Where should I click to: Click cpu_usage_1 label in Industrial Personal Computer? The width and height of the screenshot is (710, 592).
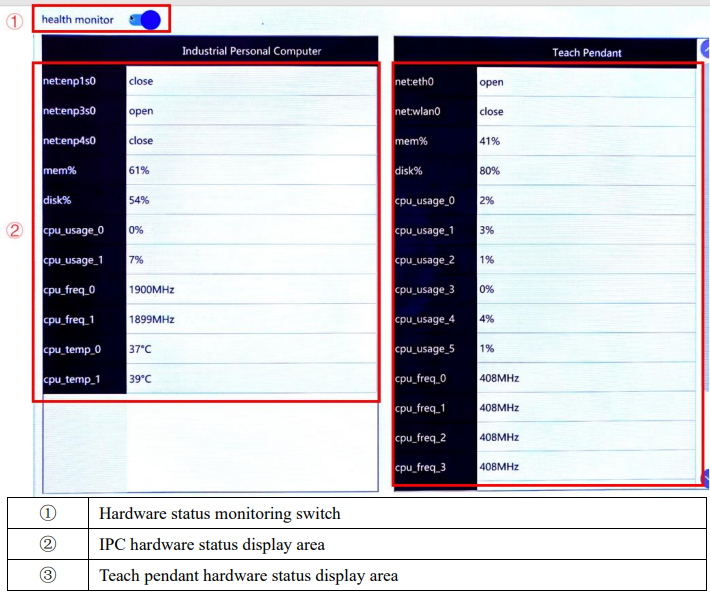73,260
